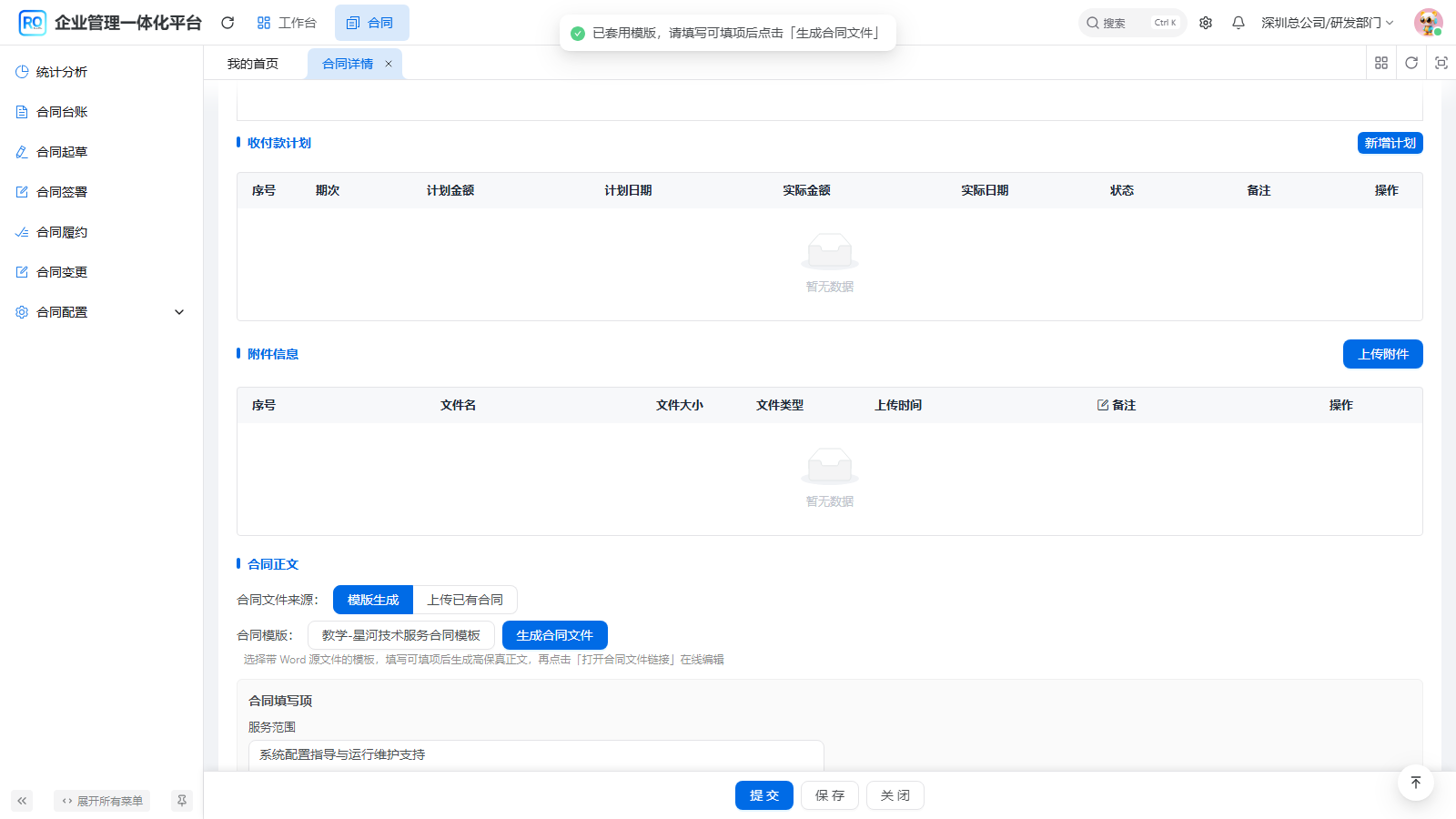Click the 搜索 search box
Image resolution: width=1456 pixels, height=819 pixels.
coord(1132,23)
